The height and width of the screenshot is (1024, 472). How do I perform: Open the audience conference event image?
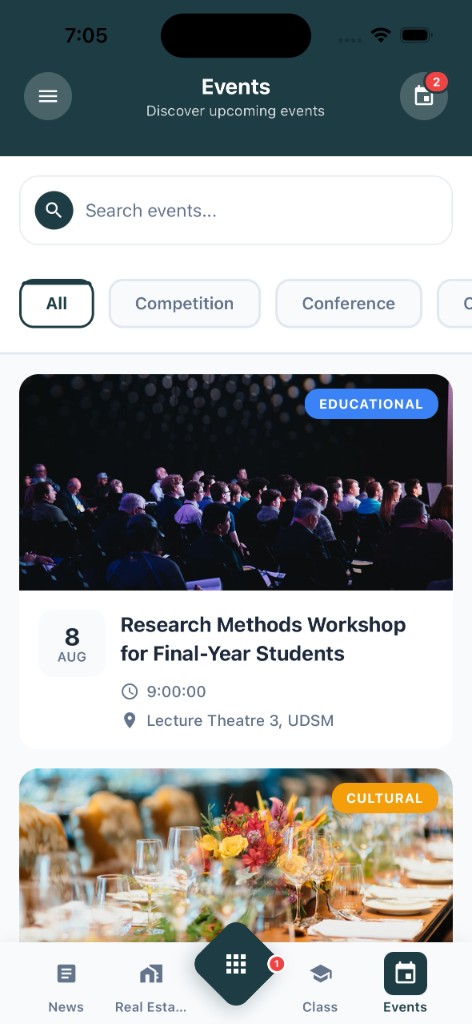point(236,482)
